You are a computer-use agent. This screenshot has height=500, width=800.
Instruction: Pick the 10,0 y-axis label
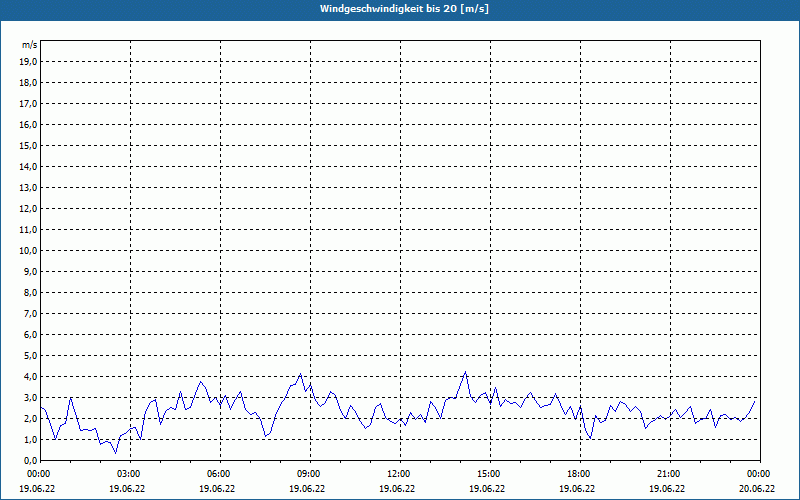29,250
